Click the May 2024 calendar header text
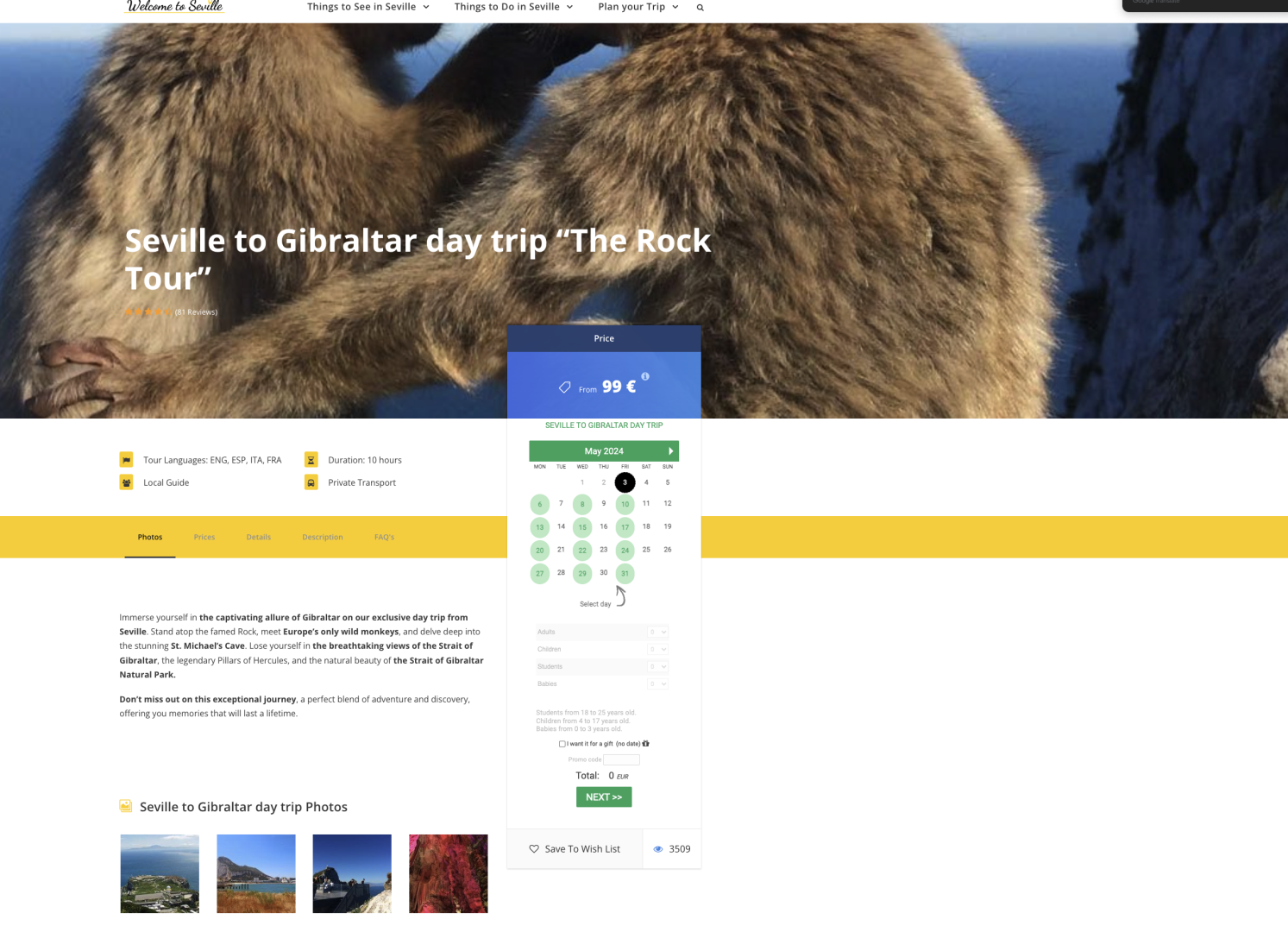The width and height of the screenshot is (1288, 932). [604, 451]
